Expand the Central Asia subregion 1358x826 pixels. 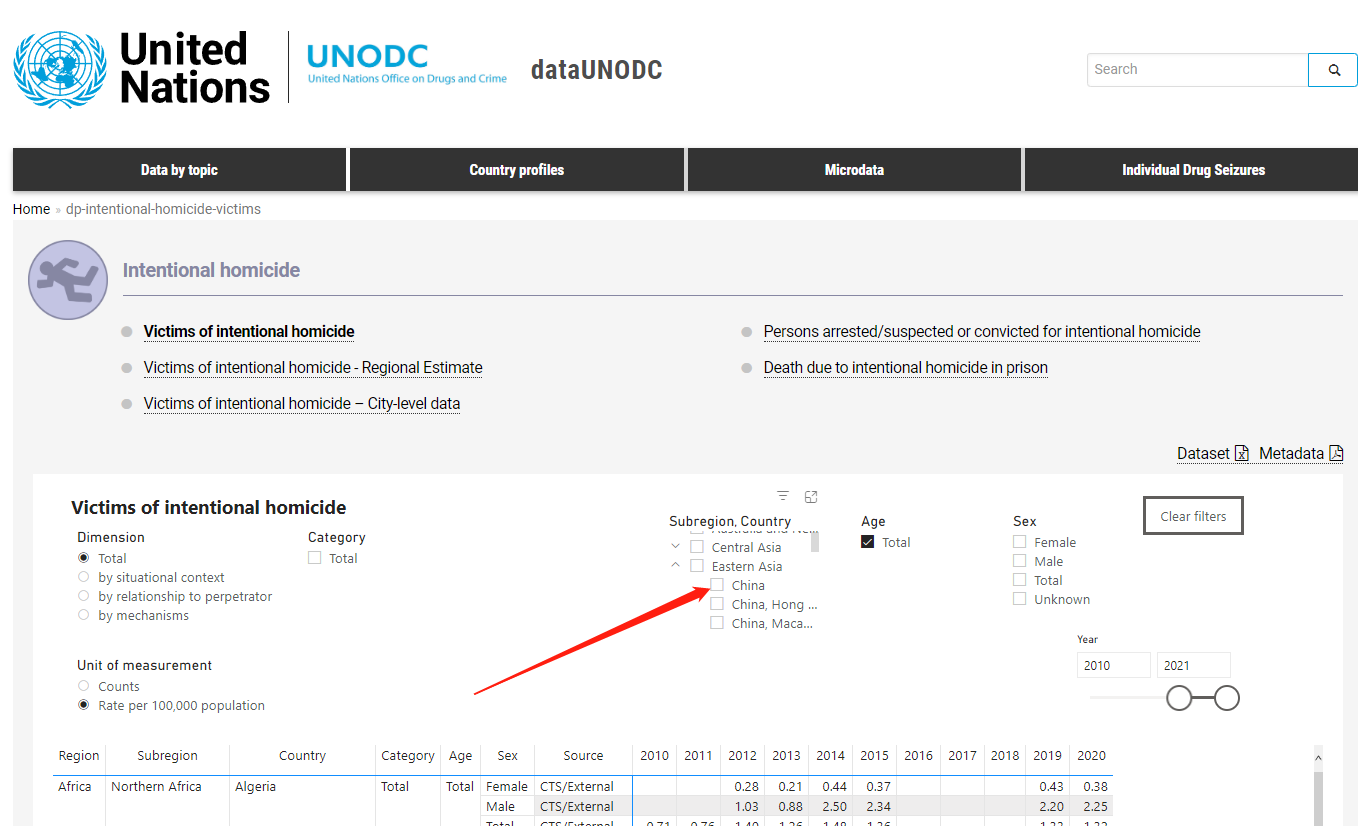676,547
